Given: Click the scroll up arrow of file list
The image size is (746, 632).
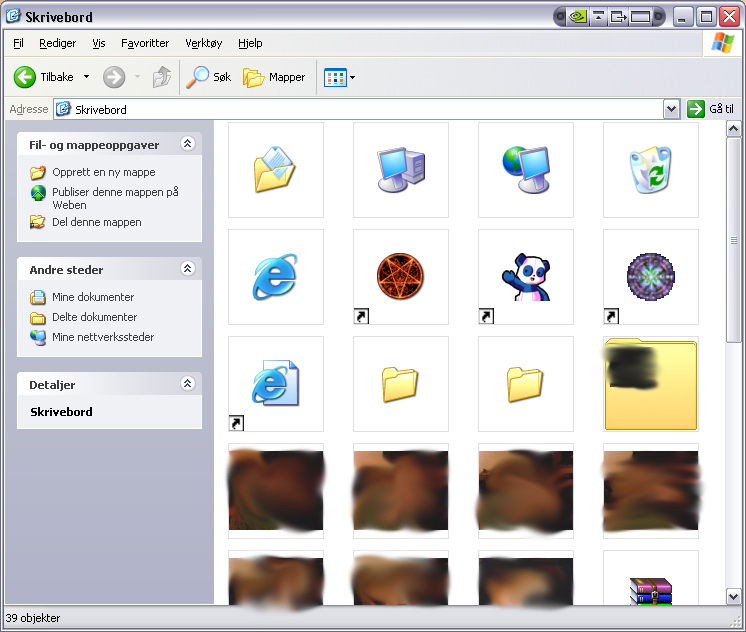Looking at the screenshot, I should pos(733,128).
